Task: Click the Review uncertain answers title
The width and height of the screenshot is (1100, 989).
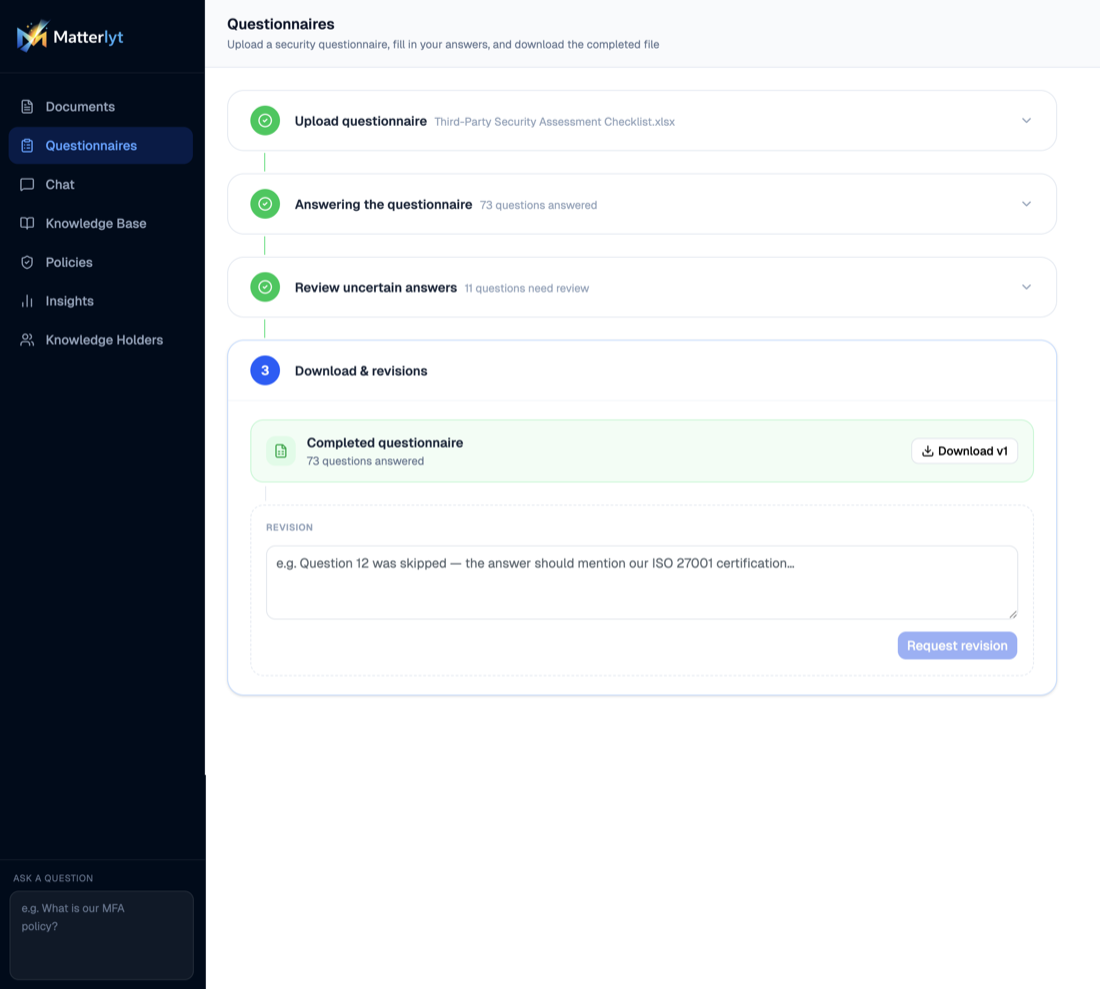Action: (375, 288)
